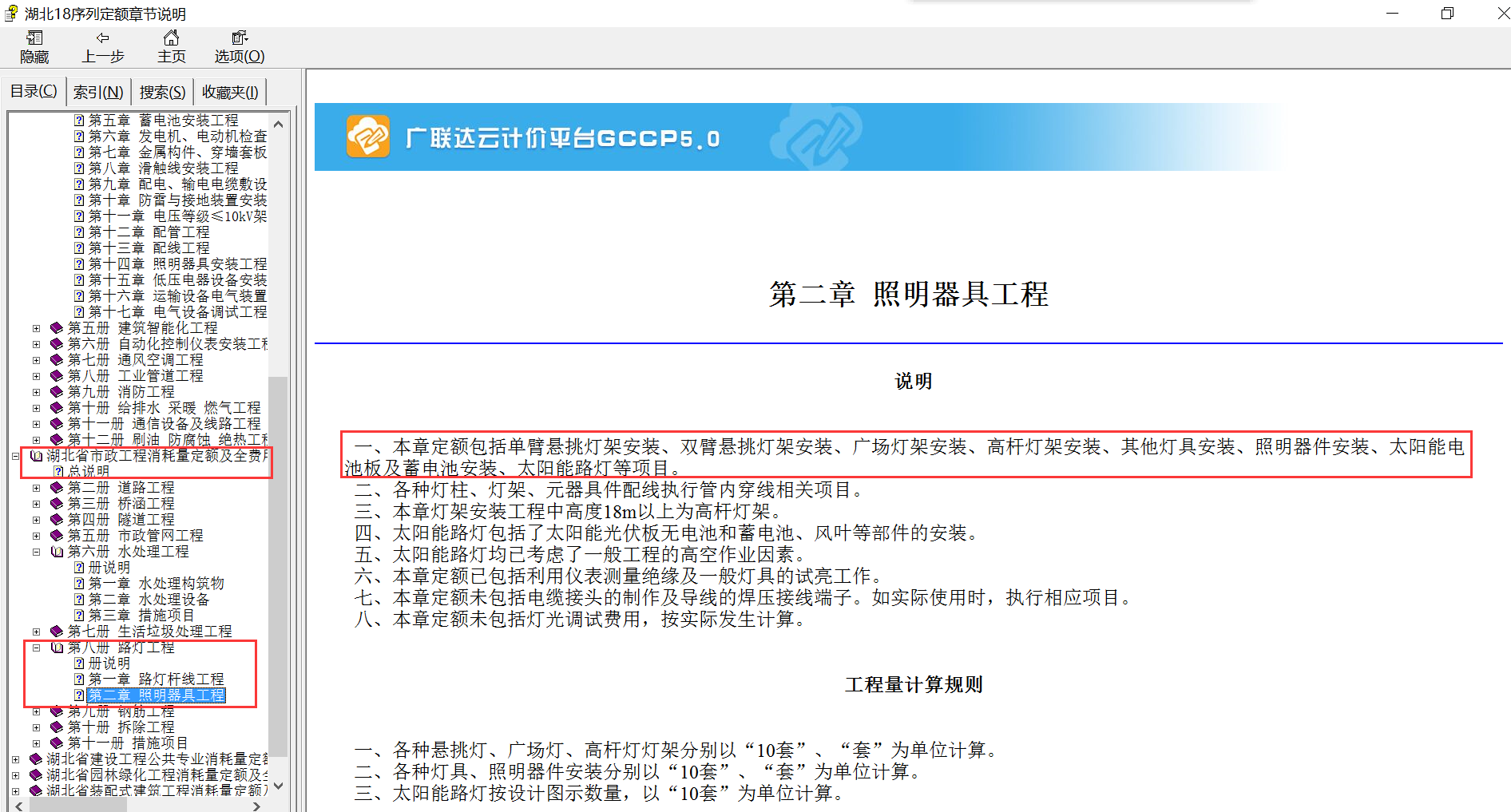Viewport: 1511px width, 812px height.
Task: Click the page icon of 第六章 发电机、电动机检查
Action: point(79,137)
